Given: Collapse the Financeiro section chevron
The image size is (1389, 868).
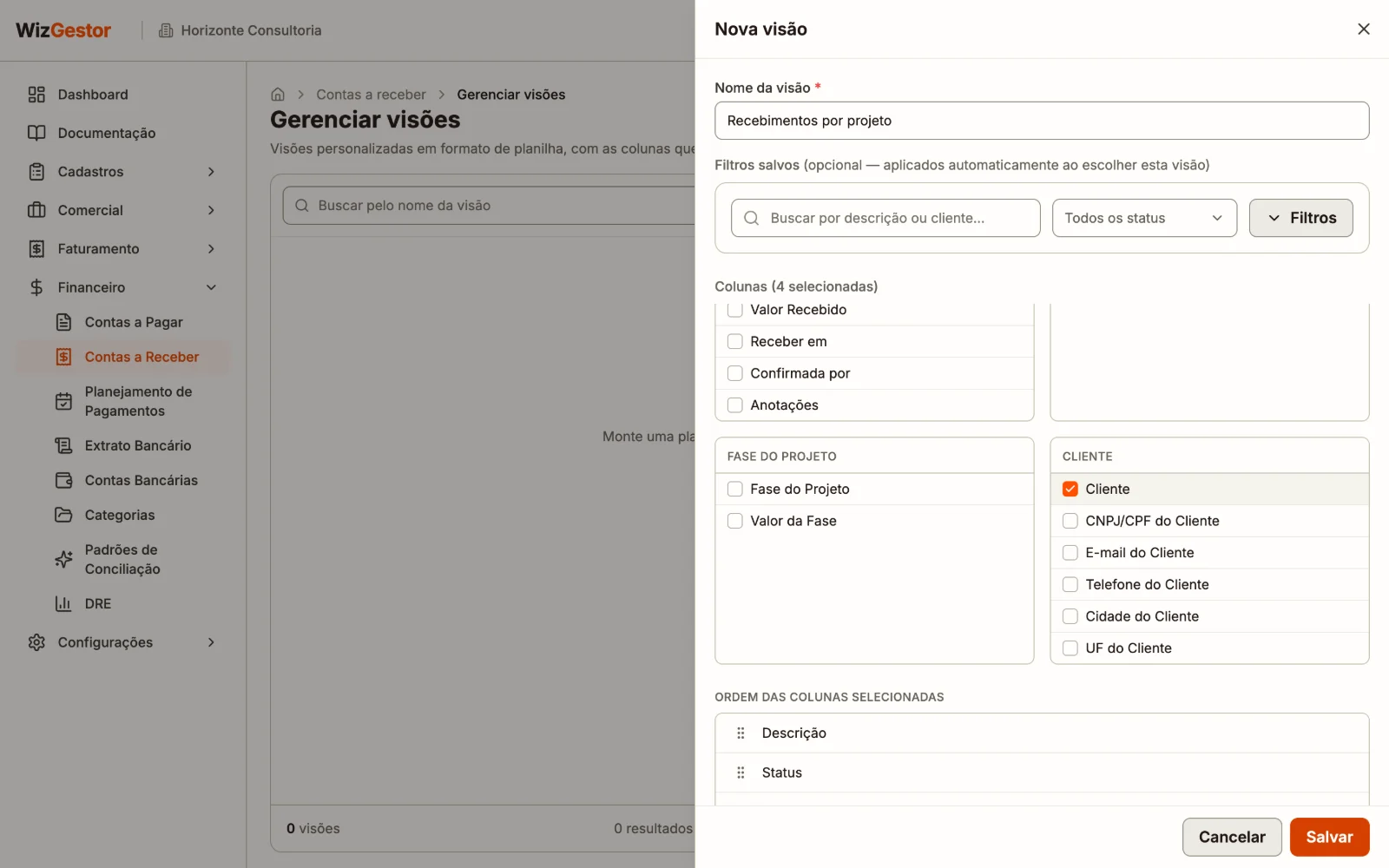Looking at the screenshot, I should coord(211,287).
